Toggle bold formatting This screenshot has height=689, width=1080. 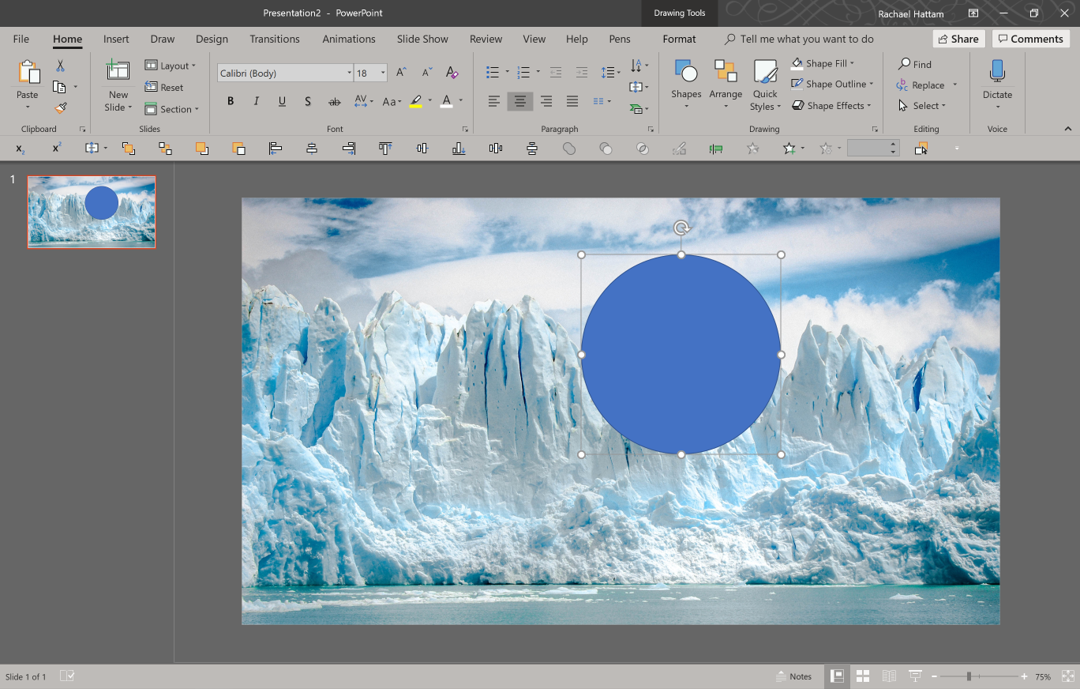230,101
